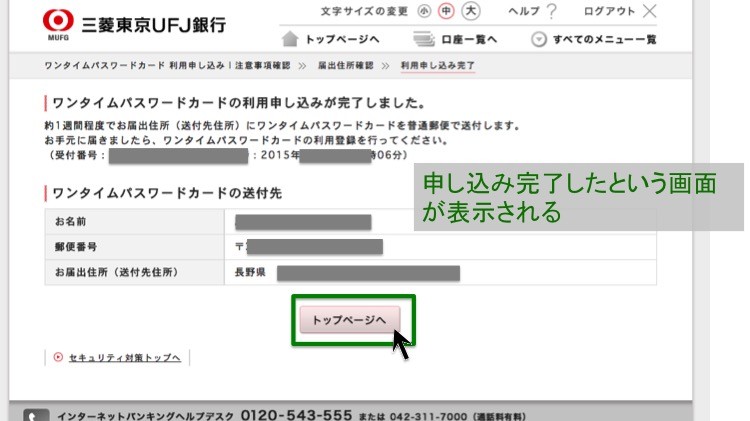This screenshot has width=750, height=421.
Task: Select medium font size 中
Action: (x=446, y=11)
